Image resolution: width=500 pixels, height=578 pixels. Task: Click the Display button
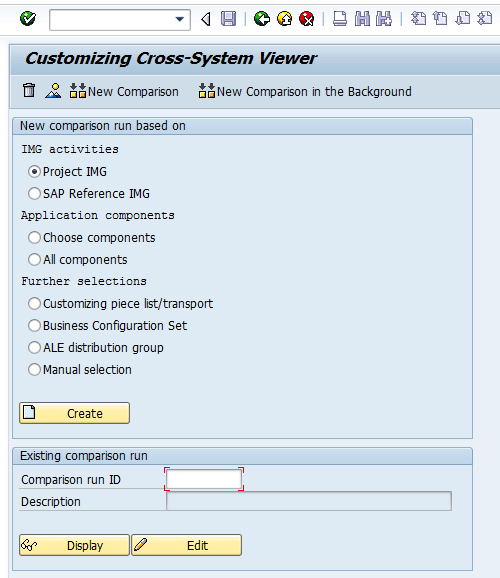tap(74, 545)
